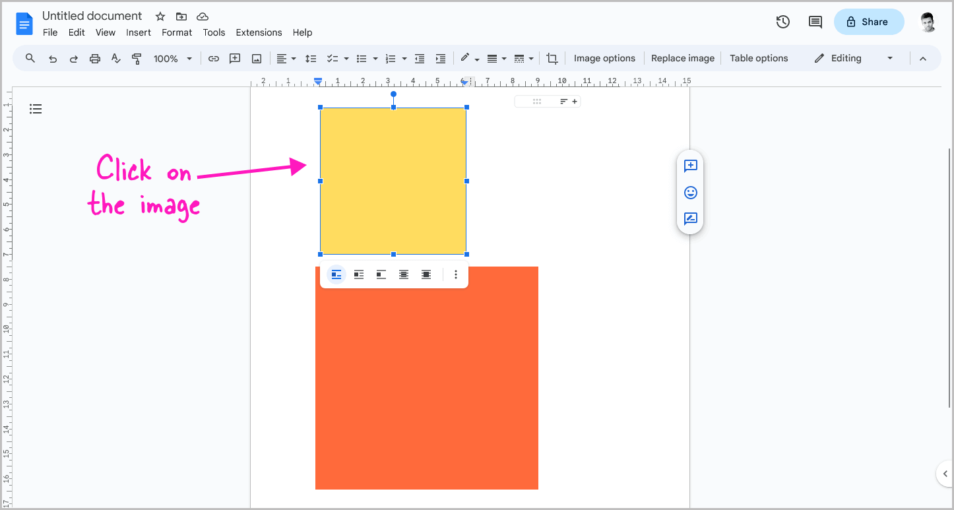
Task: Click the Replace image button
Action: point(683,58)
